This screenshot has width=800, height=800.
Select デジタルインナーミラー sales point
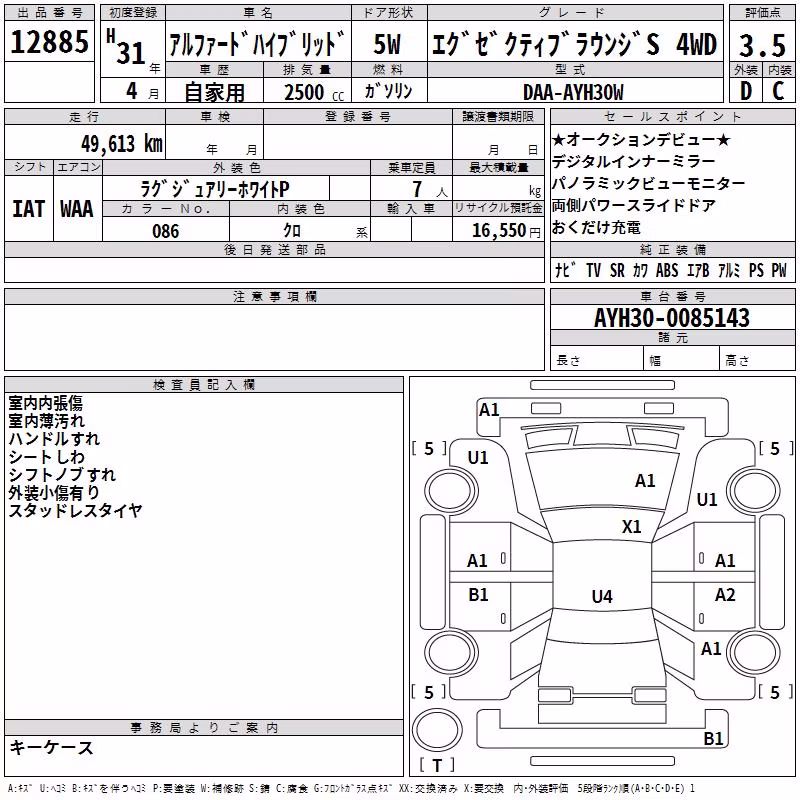pos(633,161)
